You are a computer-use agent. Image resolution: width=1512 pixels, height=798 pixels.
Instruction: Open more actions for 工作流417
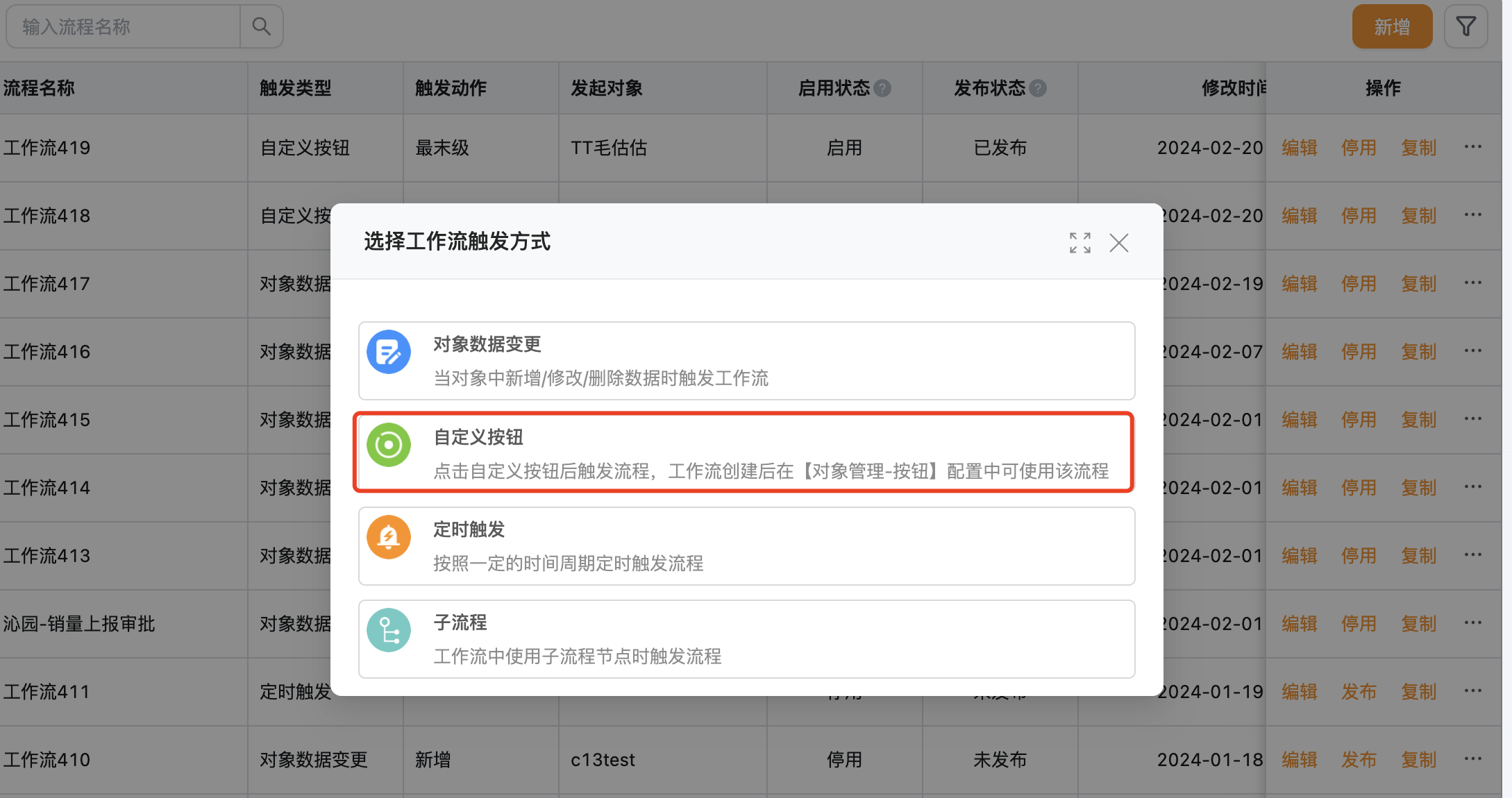click(x=1473, y=283)
